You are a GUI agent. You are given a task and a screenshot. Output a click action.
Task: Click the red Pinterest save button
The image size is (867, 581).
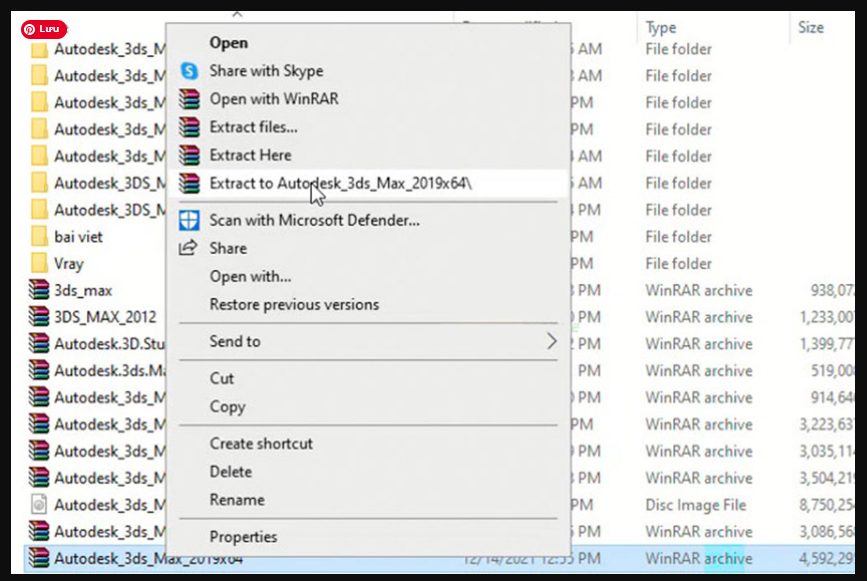pyautogui.click(x=44, y=30)
